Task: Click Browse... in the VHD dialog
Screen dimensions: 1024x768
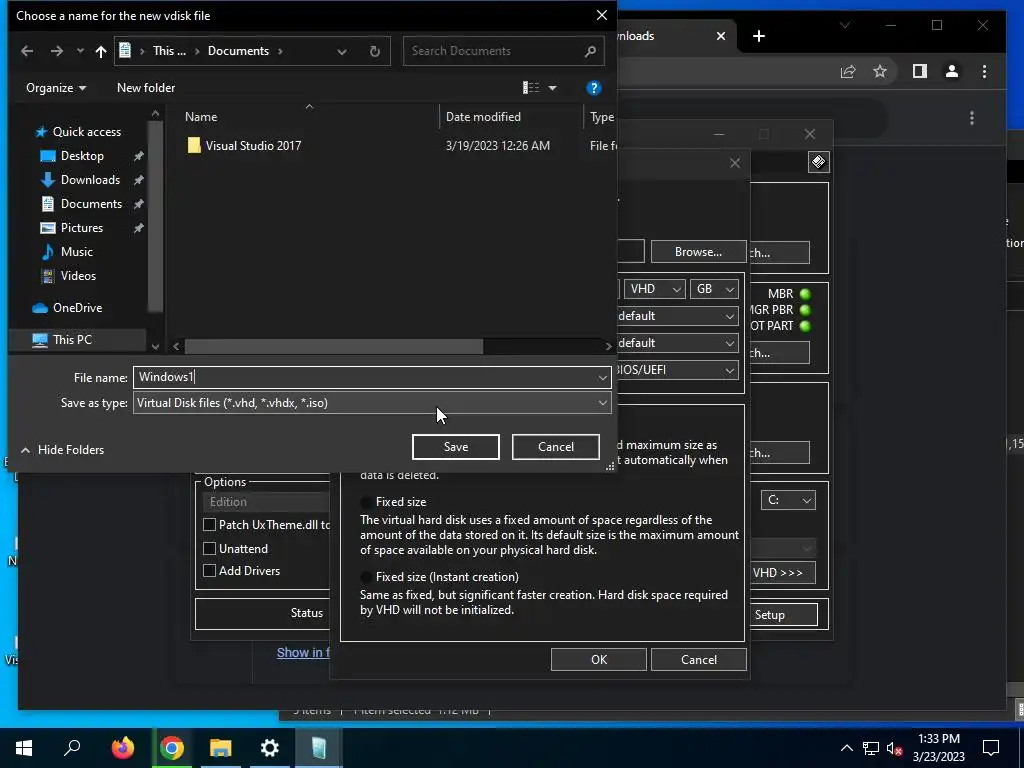Action: (x=698, y=252)
